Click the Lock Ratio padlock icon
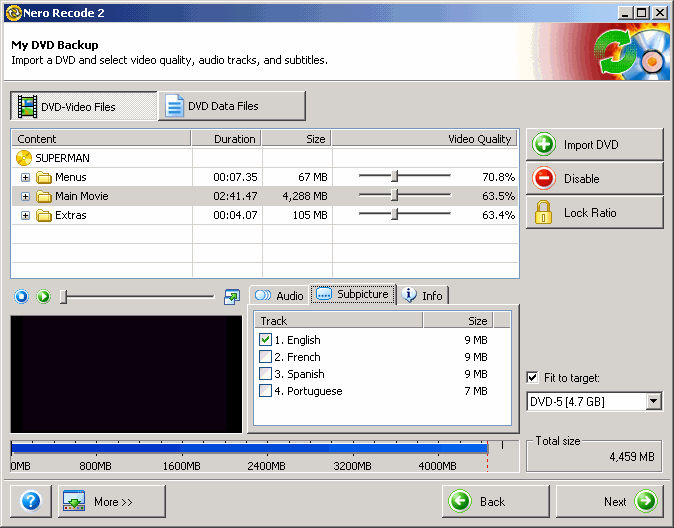The height and width of the screenshot is (528, 674). tap(544, 212)
